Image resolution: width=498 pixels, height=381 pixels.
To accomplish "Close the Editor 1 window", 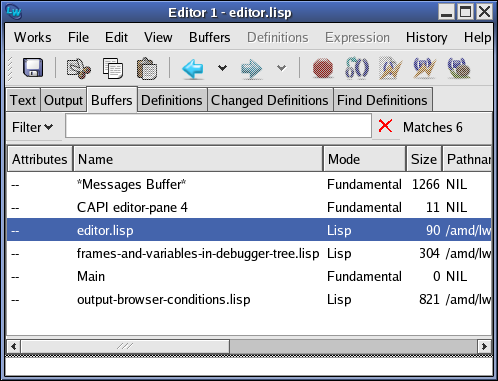I will pos(484,12).
